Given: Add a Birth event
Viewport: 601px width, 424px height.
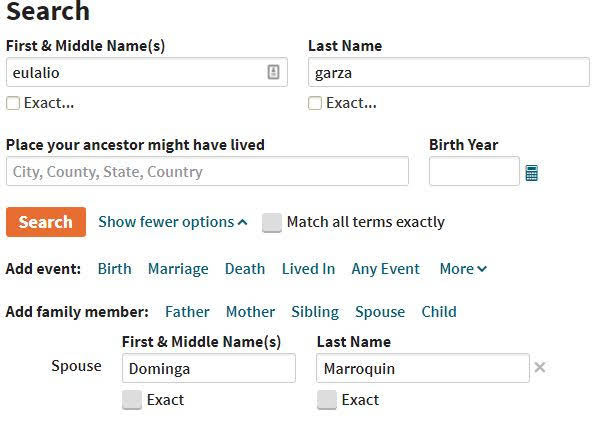Looking at the screenshot, I should (x=114, y=269).
